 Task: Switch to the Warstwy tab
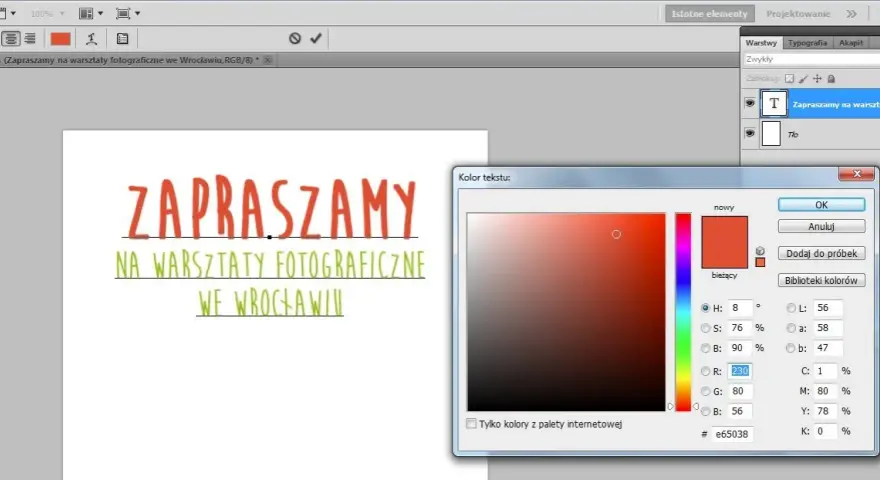pyautogui.click(x=761, y=43)
